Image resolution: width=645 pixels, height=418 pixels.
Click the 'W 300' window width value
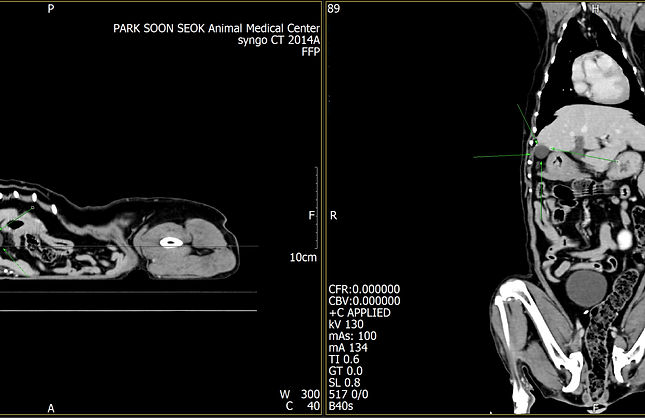(x=299, y=394)
